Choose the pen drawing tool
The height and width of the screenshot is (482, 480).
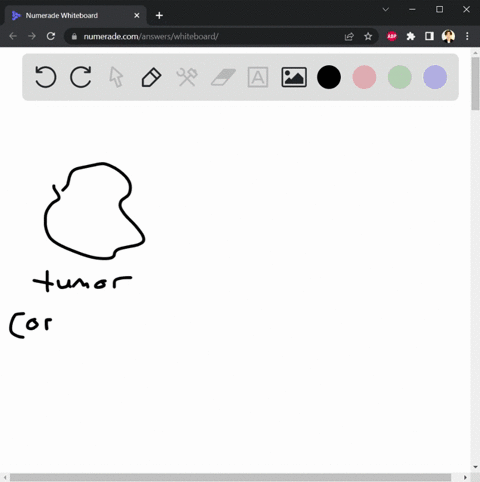click(x=151, y=77)
